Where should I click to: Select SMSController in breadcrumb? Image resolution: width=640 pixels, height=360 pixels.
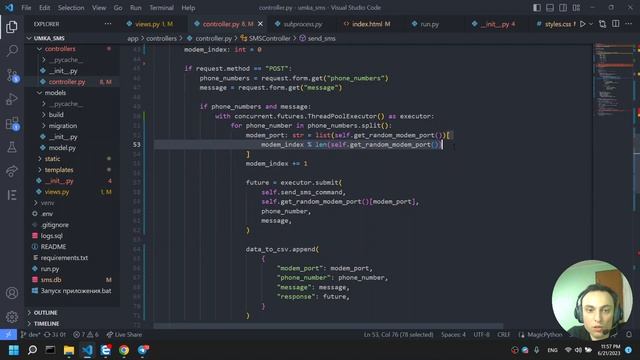coord(269,38)
